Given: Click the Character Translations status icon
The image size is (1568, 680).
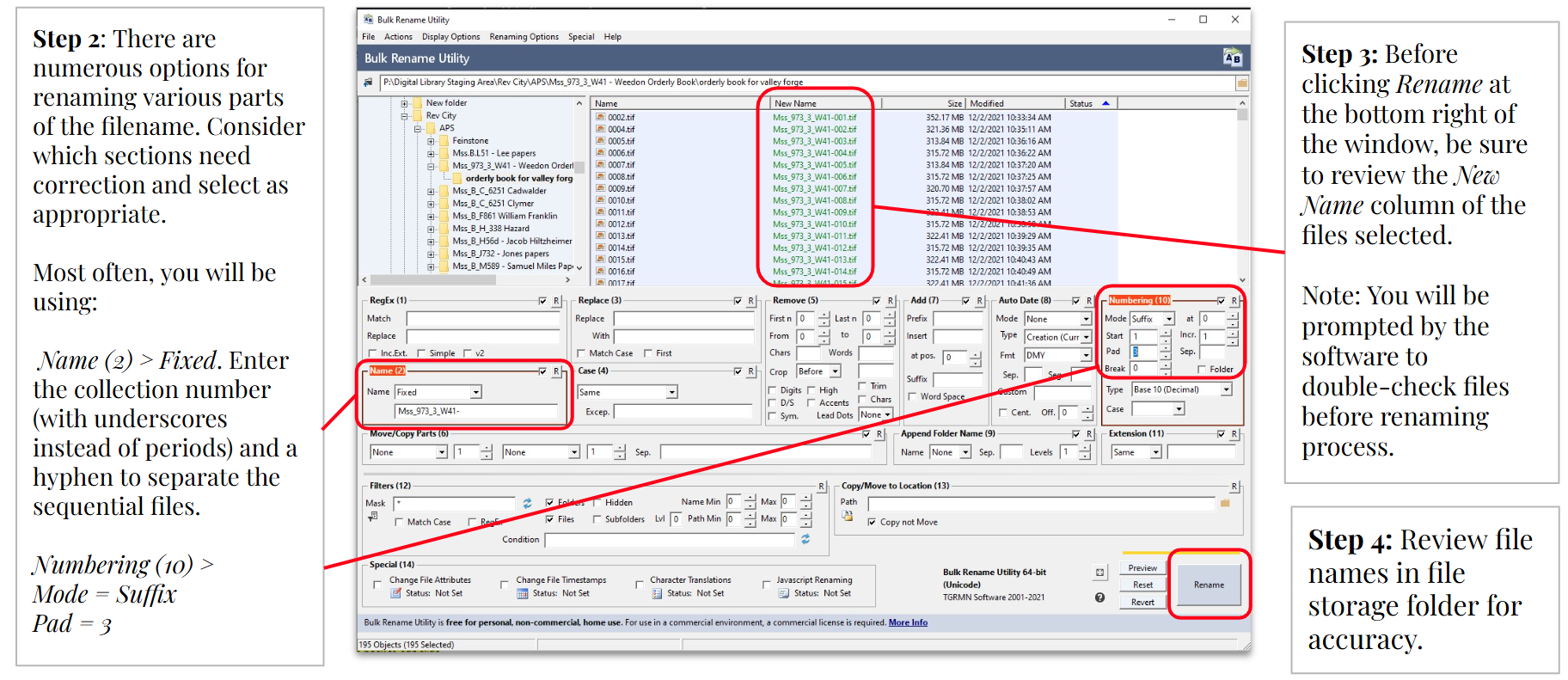Looking at the screenshot, I should click(657, 593).
